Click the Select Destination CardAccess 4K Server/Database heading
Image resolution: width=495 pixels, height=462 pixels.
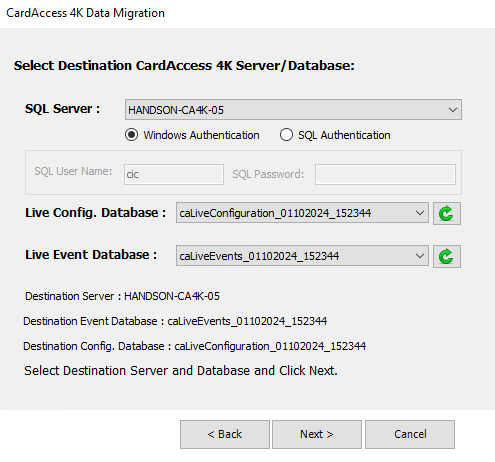point(184,65)
